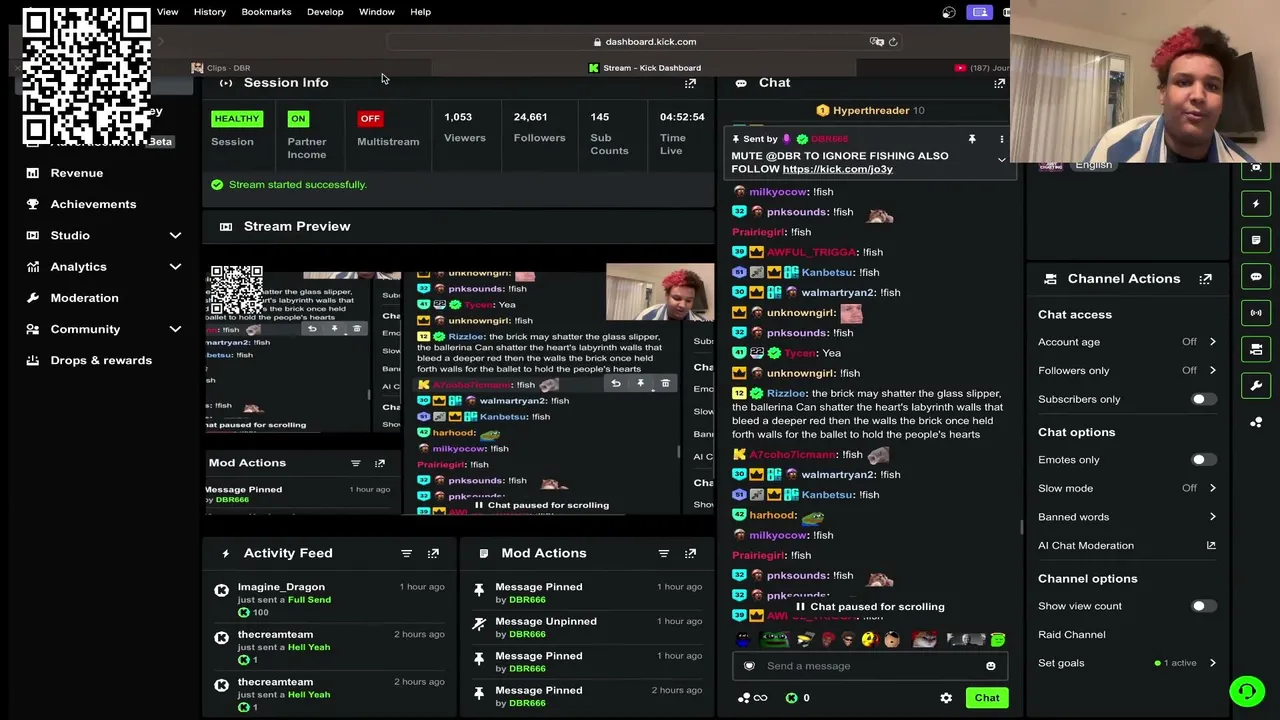1280x720 pixels.
Task: Open Set goals chevron
Action: point(1212,663)
